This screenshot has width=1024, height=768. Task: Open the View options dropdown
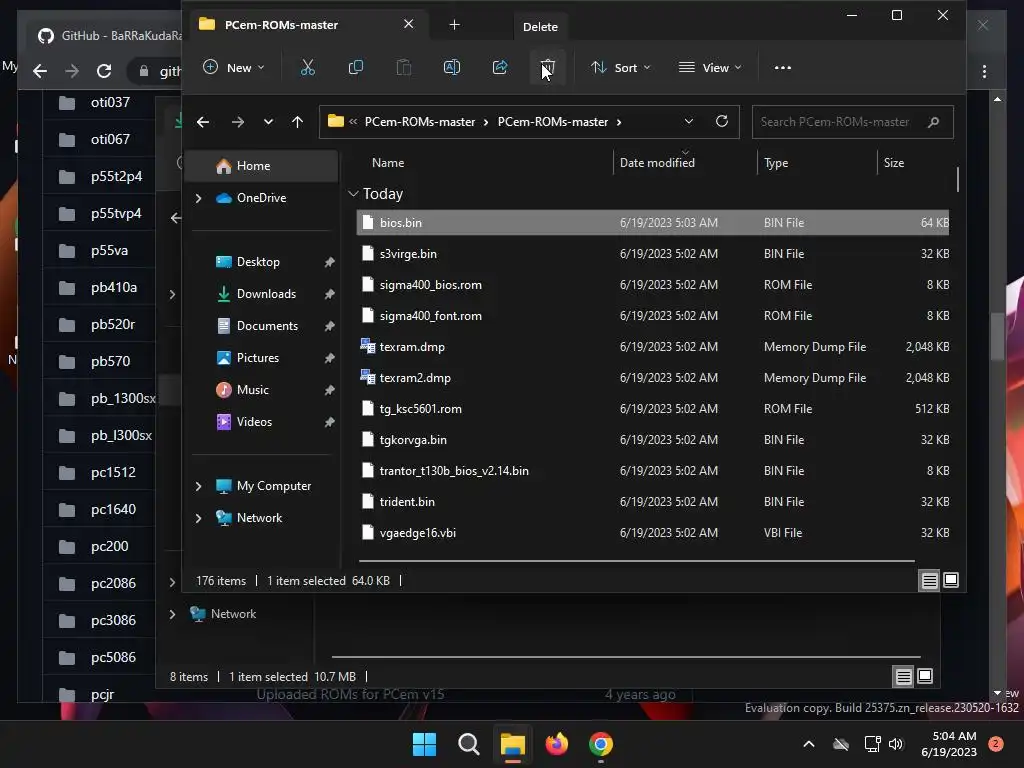click(x=710, y=67)
